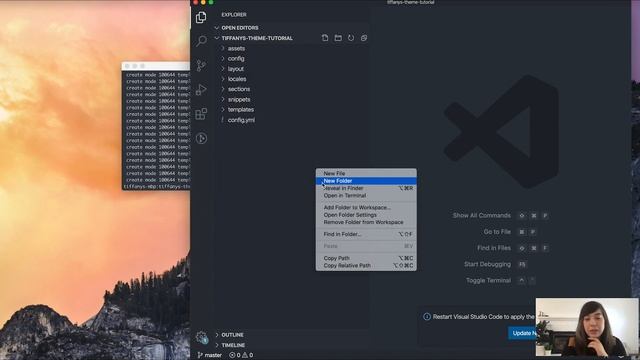Click the info icon in restart notification

coord(427,317)
